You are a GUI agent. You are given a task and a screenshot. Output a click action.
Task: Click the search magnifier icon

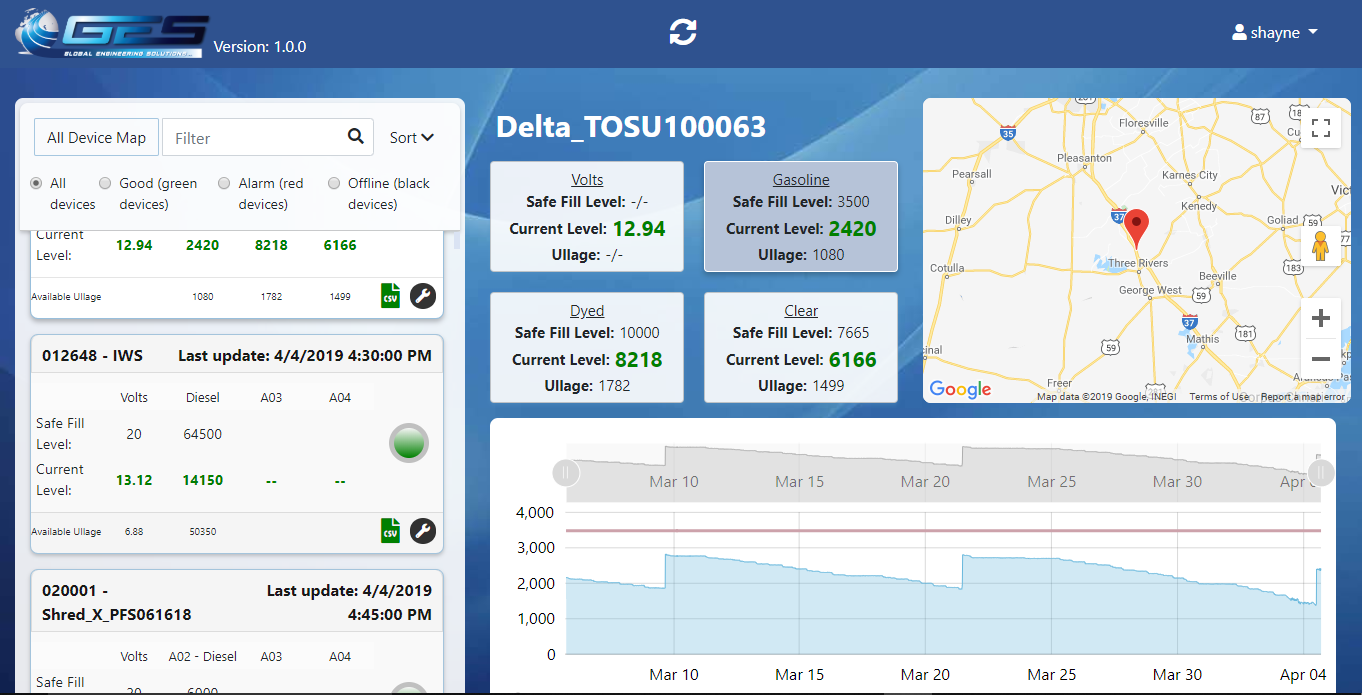click(x=355, y=137)
